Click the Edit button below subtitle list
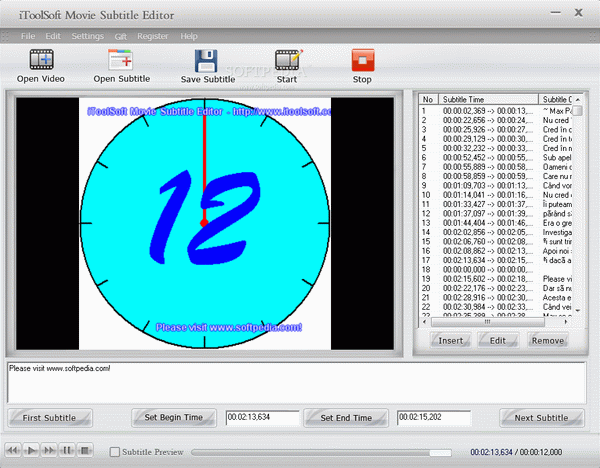Viewport: 600px width, 468px height. point(498,340)
